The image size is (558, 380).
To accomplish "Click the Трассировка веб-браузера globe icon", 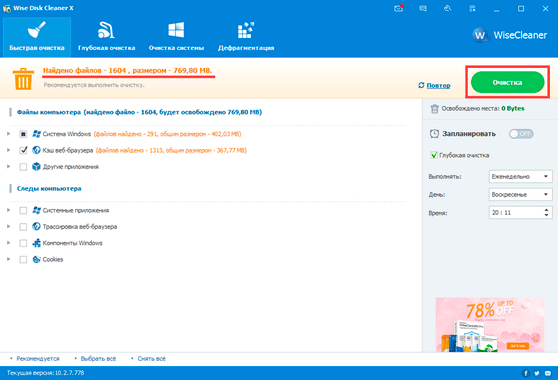I will coord(36,226).
